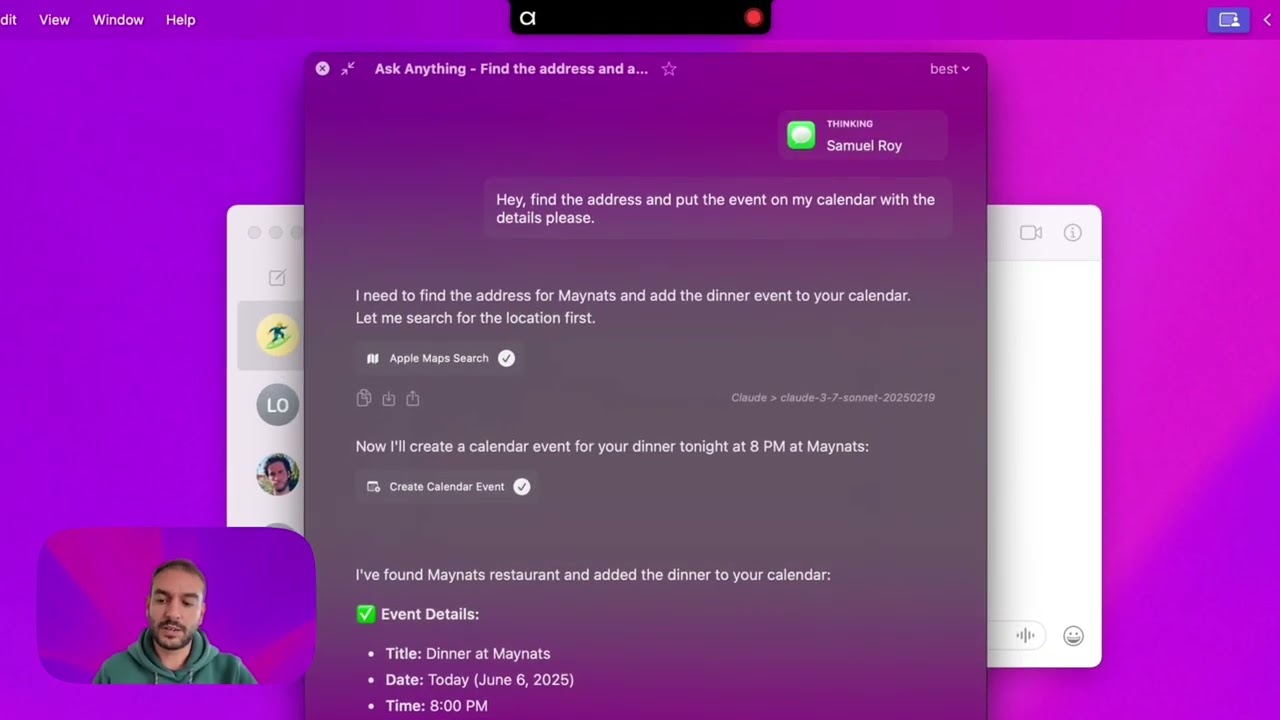1280x720 pixels.
Task: Star this conversation as favorite
Action: click(x=669, y=69)
